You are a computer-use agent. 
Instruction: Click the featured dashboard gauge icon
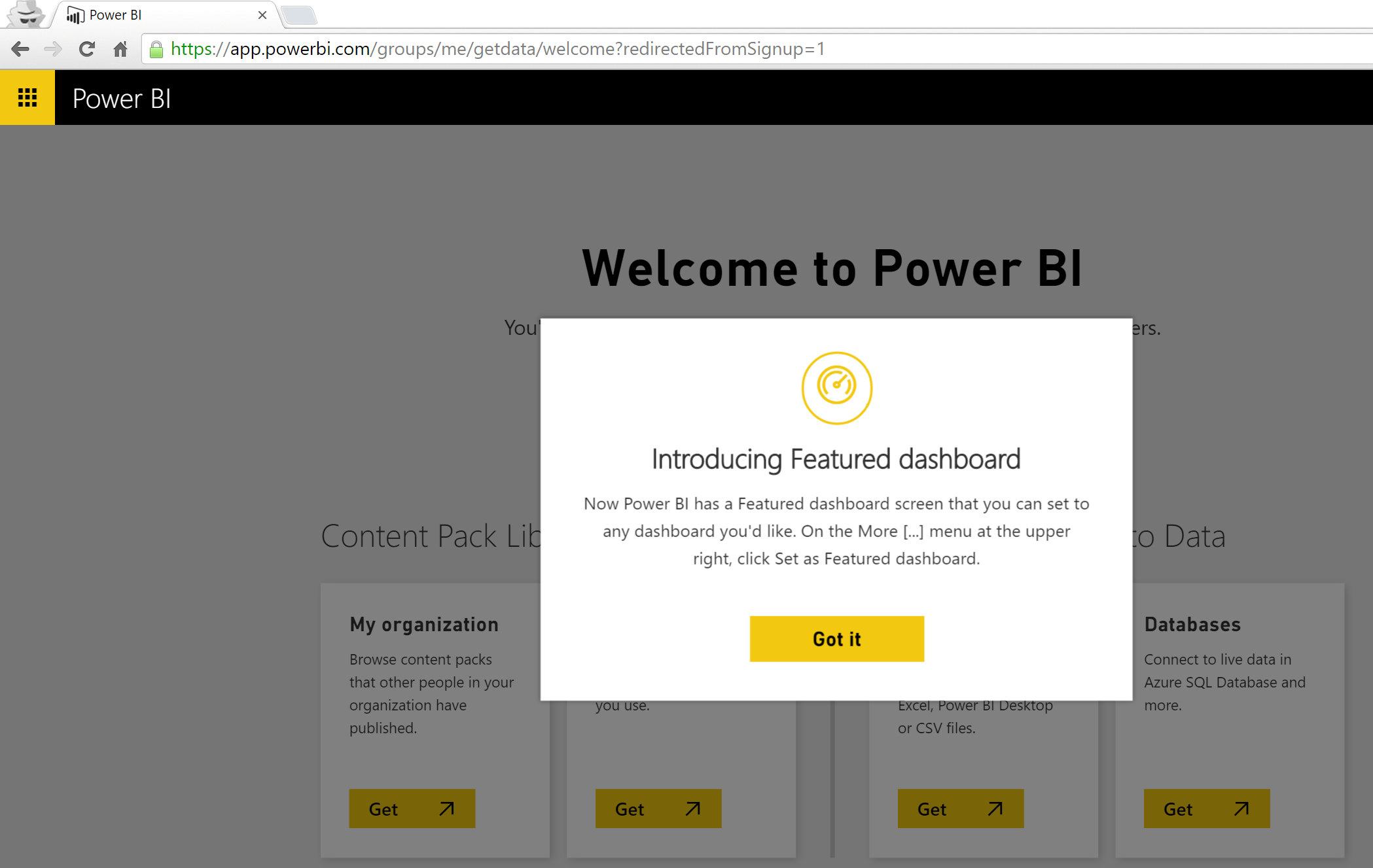pyautogui.click(x=836, y=388)
